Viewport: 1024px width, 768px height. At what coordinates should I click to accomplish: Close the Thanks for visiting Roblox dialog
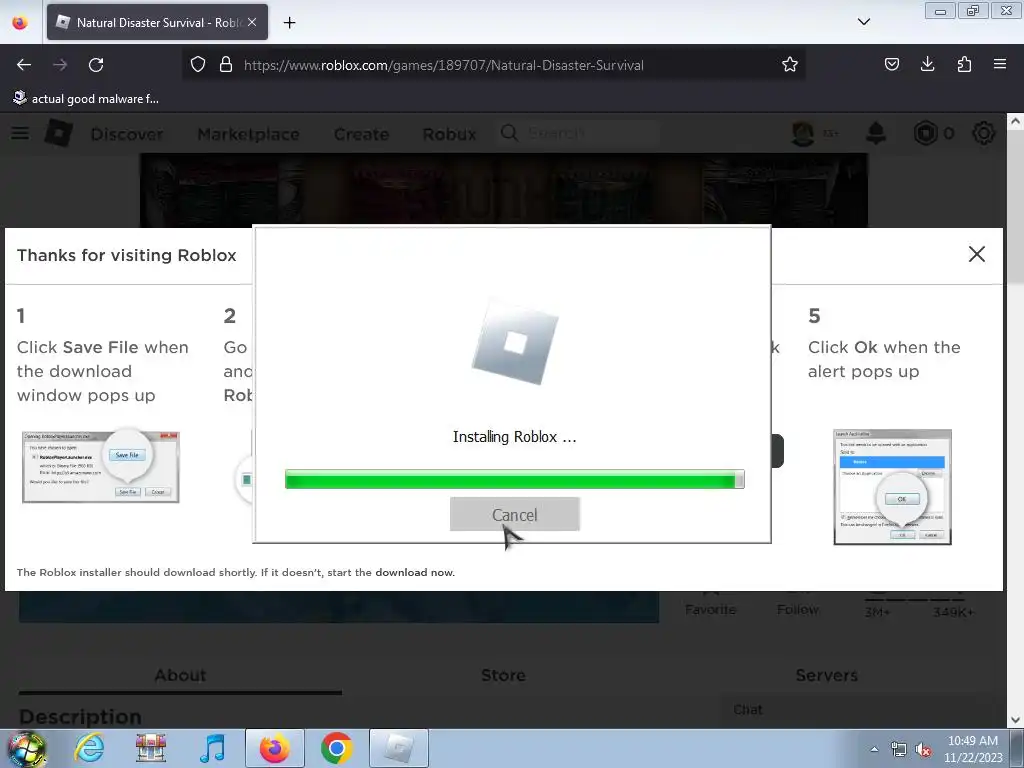point(976,254)
